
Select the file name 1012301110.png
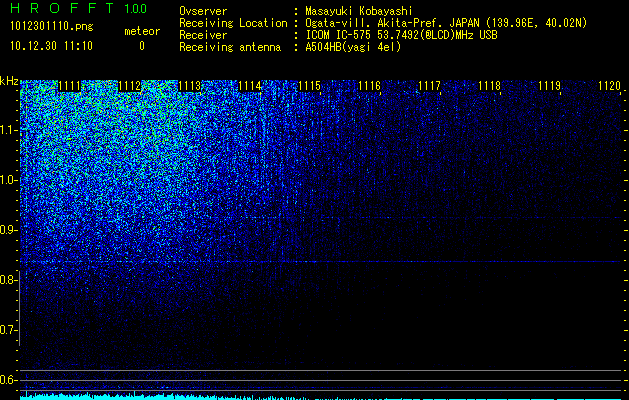(52, 27)
